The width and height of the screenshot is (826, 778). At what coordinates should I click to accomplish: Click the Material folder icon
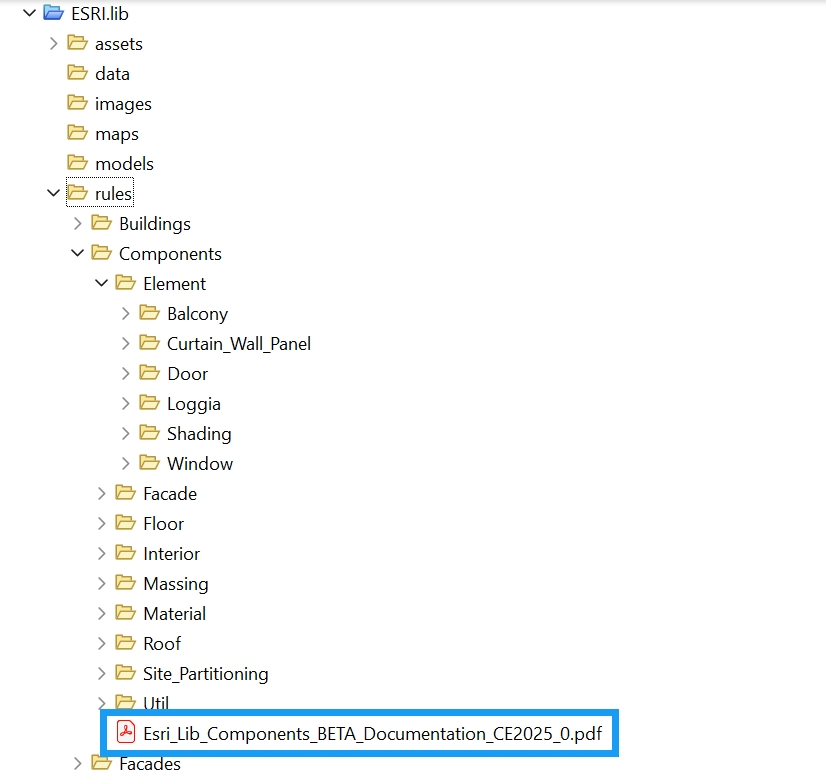[x=126, y=613]
